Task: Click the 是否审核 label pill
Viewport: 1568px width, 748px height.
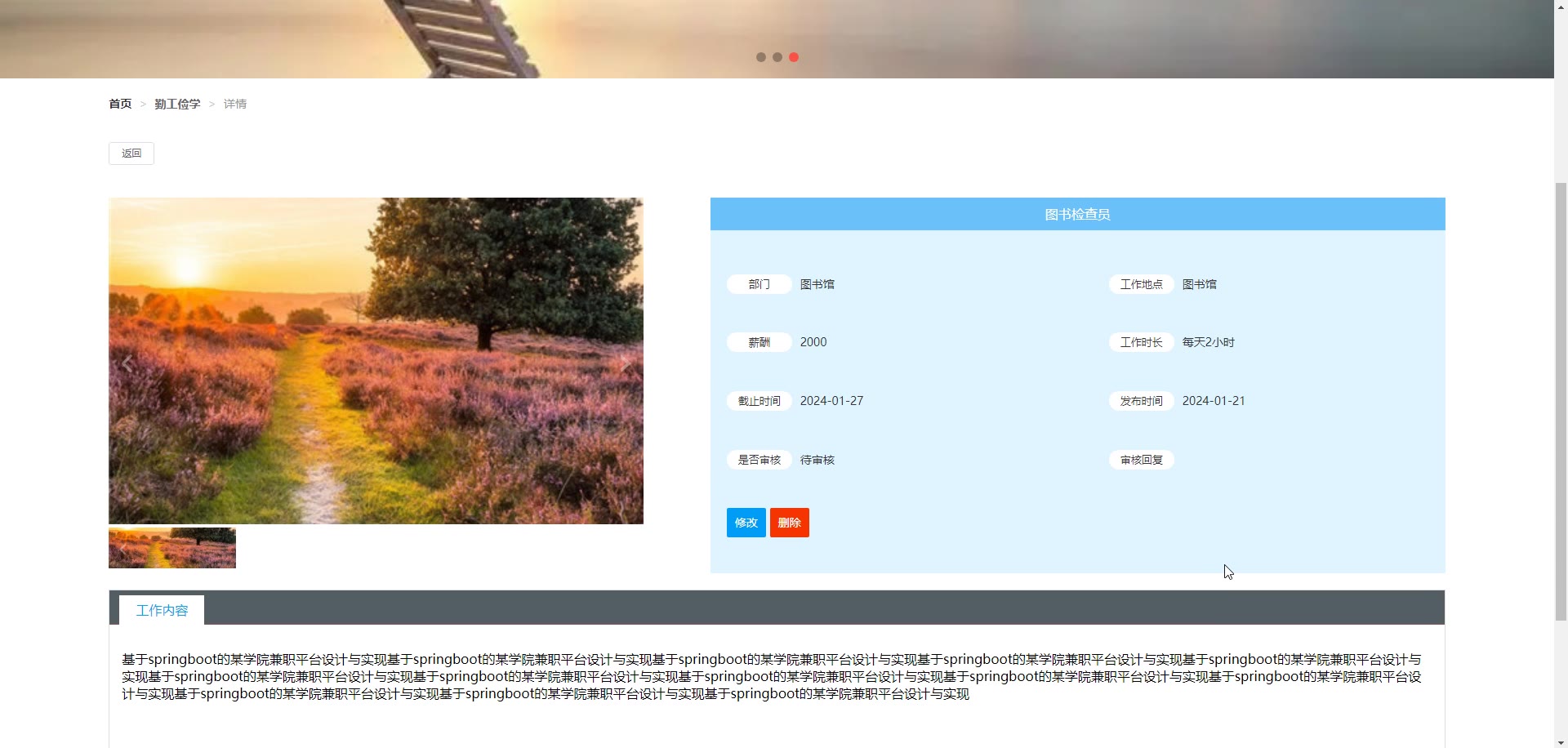Action: click(x=759, y=460)
